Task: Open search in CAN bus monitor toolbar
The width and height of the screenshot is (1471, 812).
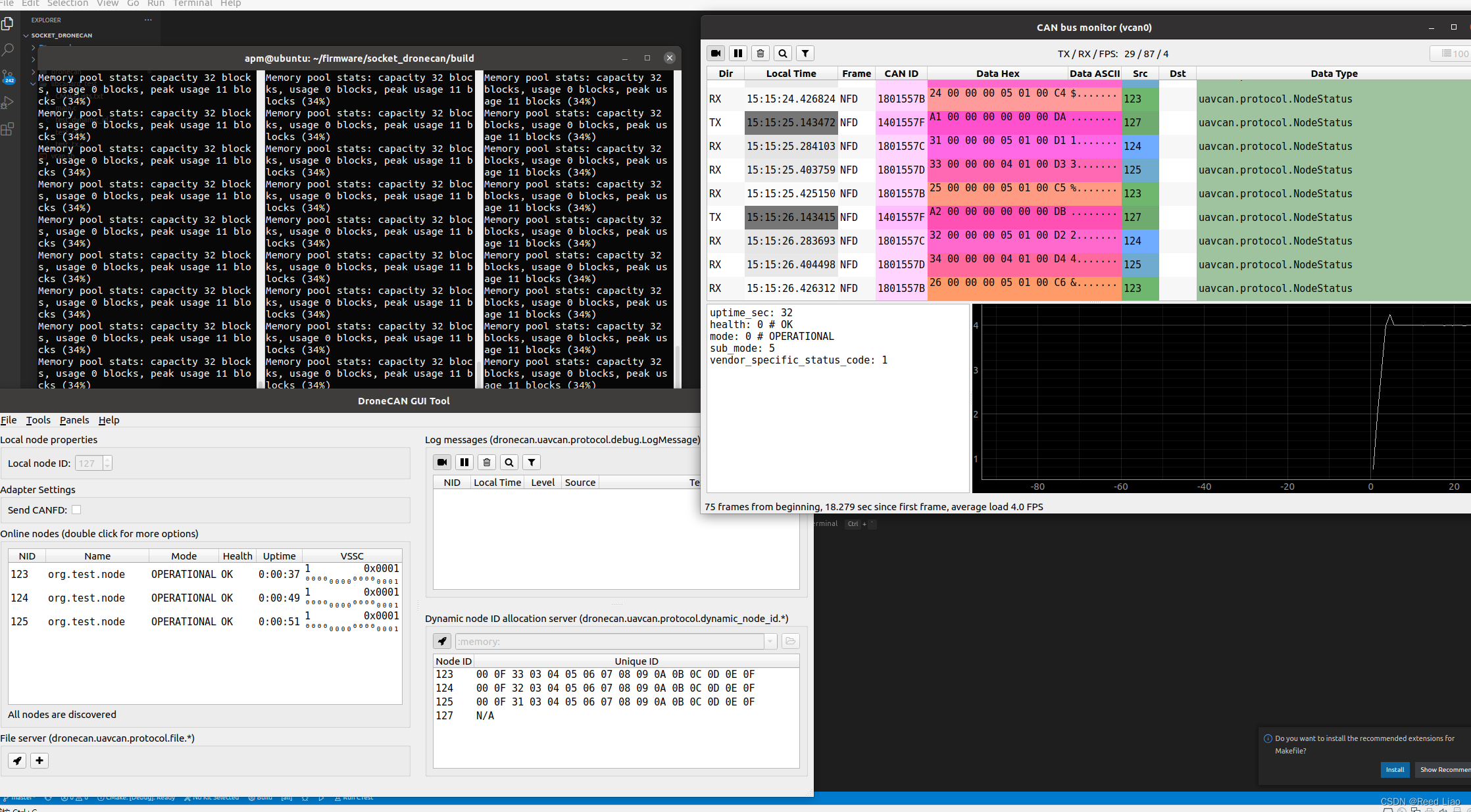Action: coord(783,53)
